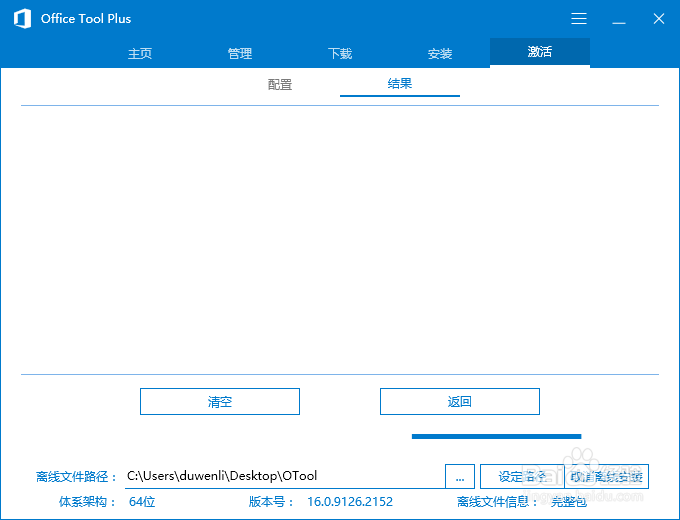
Task: Go to the 安装 tab
Action: point(440,53)
